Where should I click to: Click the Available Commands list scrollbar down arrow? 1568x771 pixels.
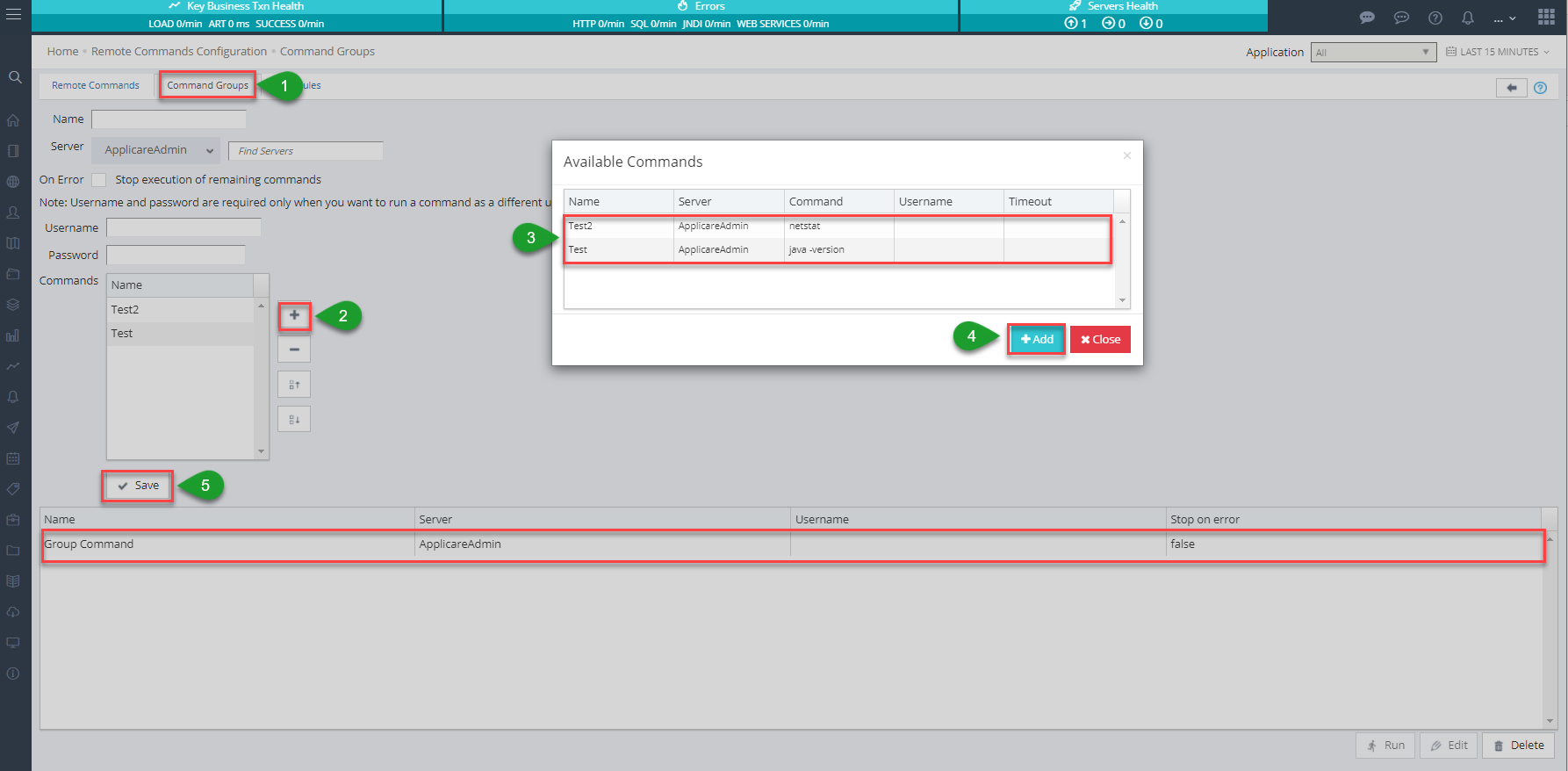click(1122, 300)
